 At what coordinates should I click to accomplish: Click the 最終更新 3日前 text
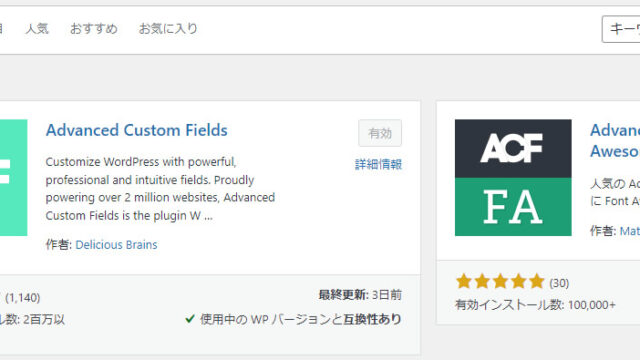click(x=360, y=295)
